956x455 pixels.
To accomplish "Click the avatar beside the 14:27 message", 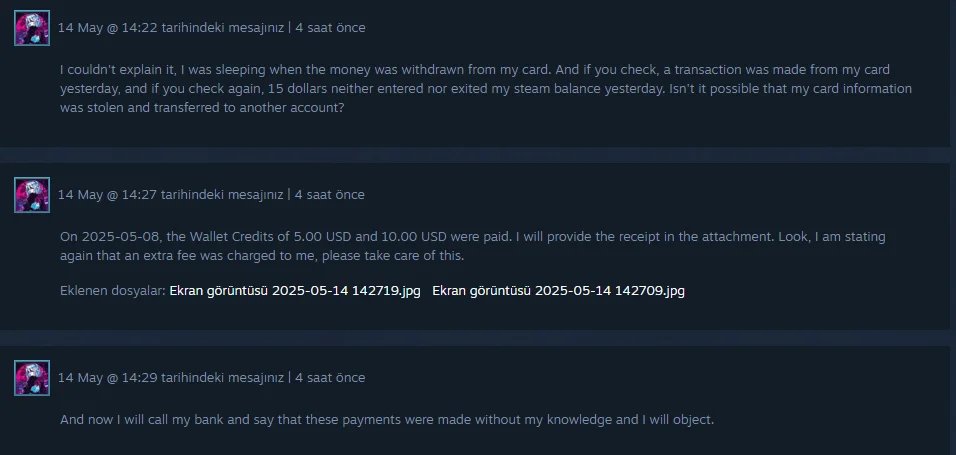I will click(x=32, y=195).
